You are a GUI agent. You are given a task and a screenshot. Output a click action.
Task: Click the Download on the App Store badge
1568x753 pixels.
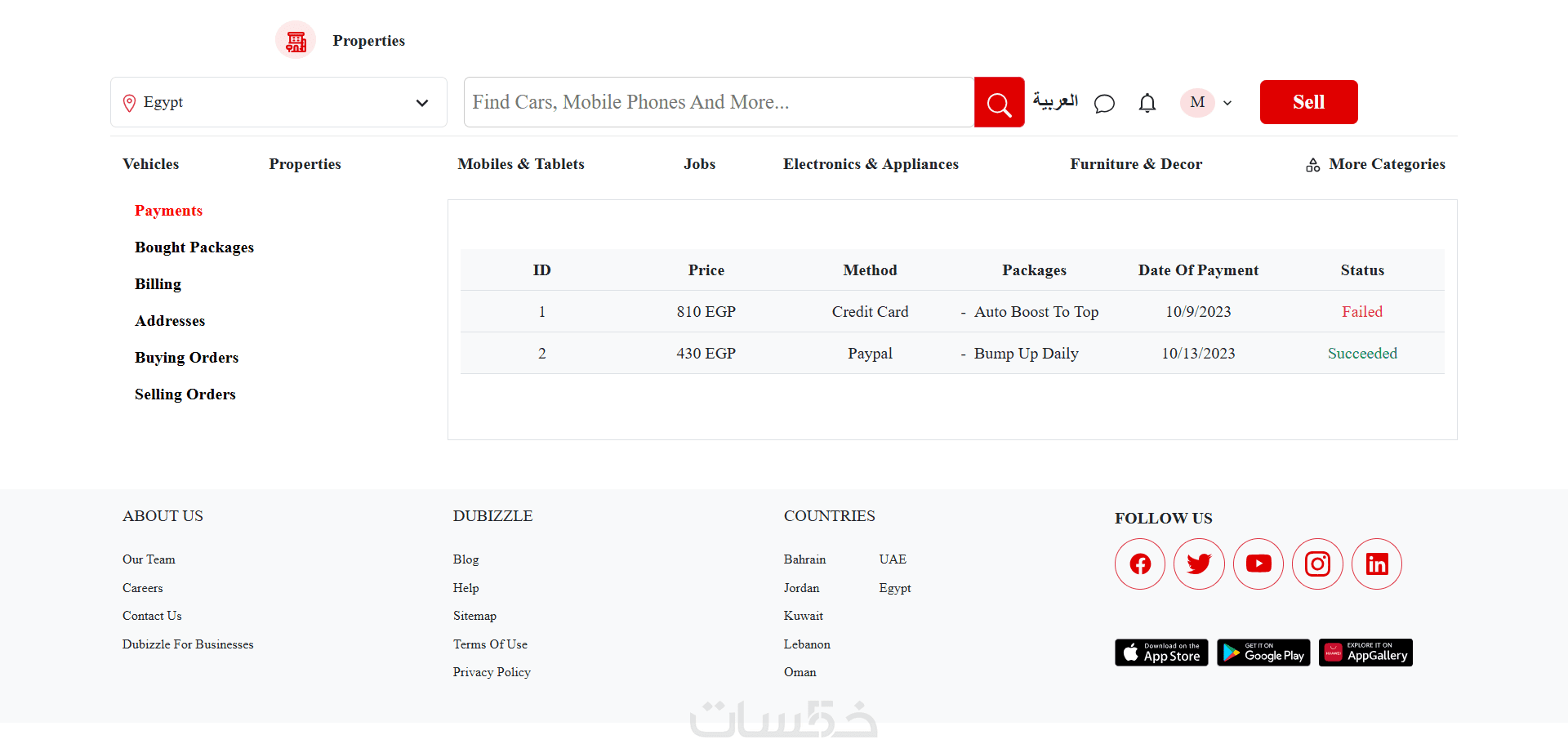click(x=1161, y=653)
